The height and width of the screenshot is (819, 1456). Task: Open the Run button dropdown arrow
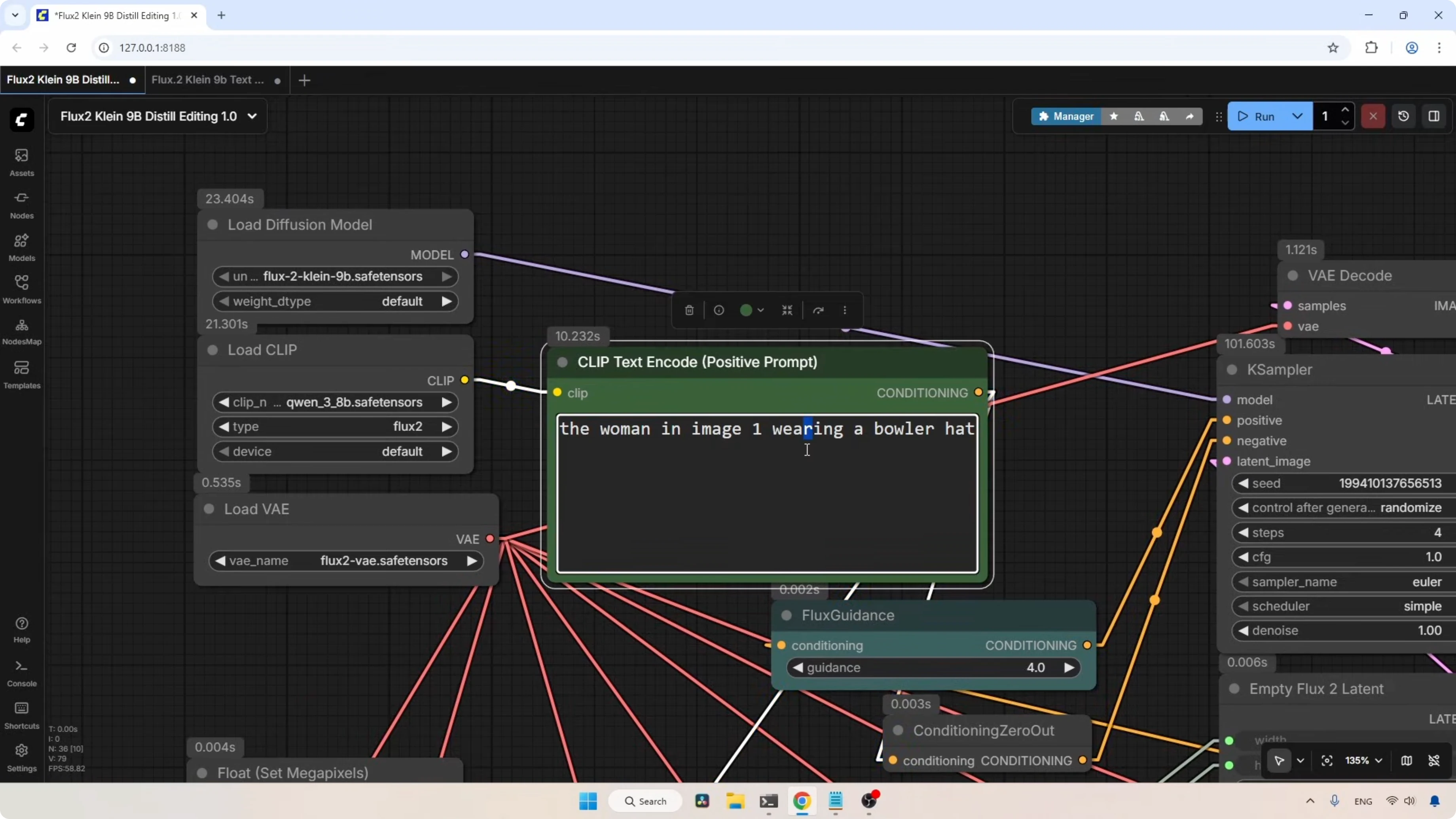click(x=1298, y=116)
